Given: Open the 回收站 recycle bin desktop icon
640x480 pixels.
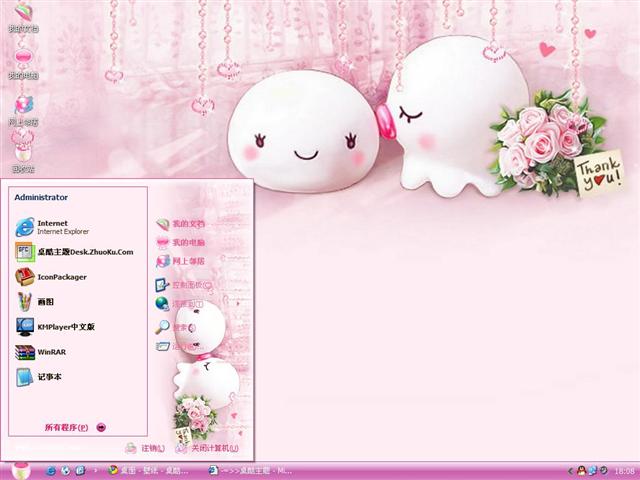Looking at the screenshot, I should click(23, 157).
